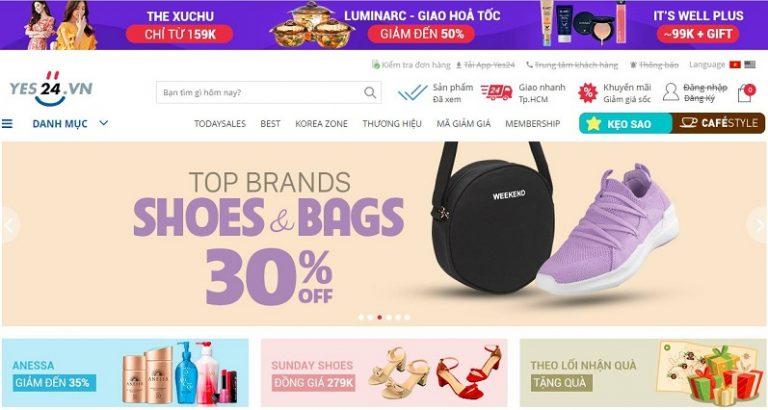Screen dimensions: 768x410
Task: Open the KOREA ZONE menu item
Action: [321, 124]
